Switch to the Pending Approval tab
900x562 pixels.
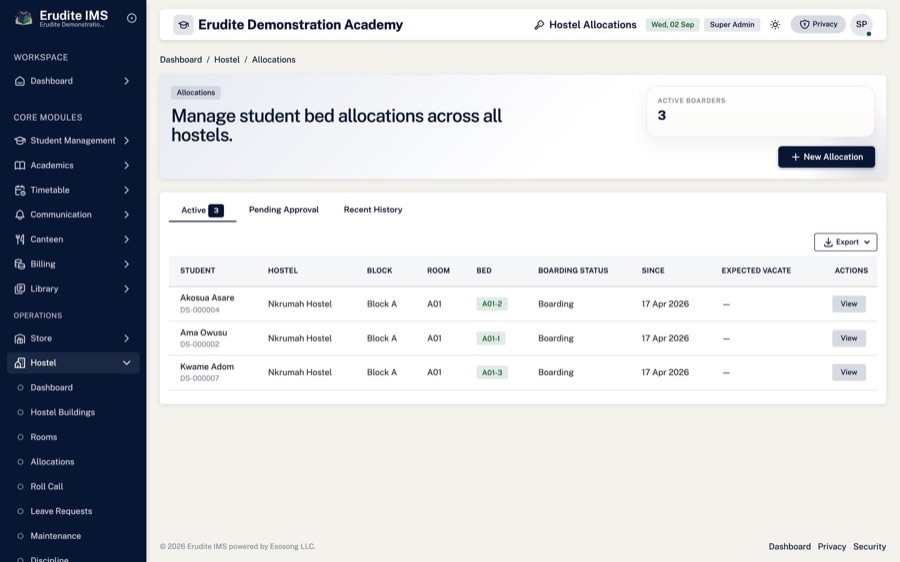pos(284,210)
